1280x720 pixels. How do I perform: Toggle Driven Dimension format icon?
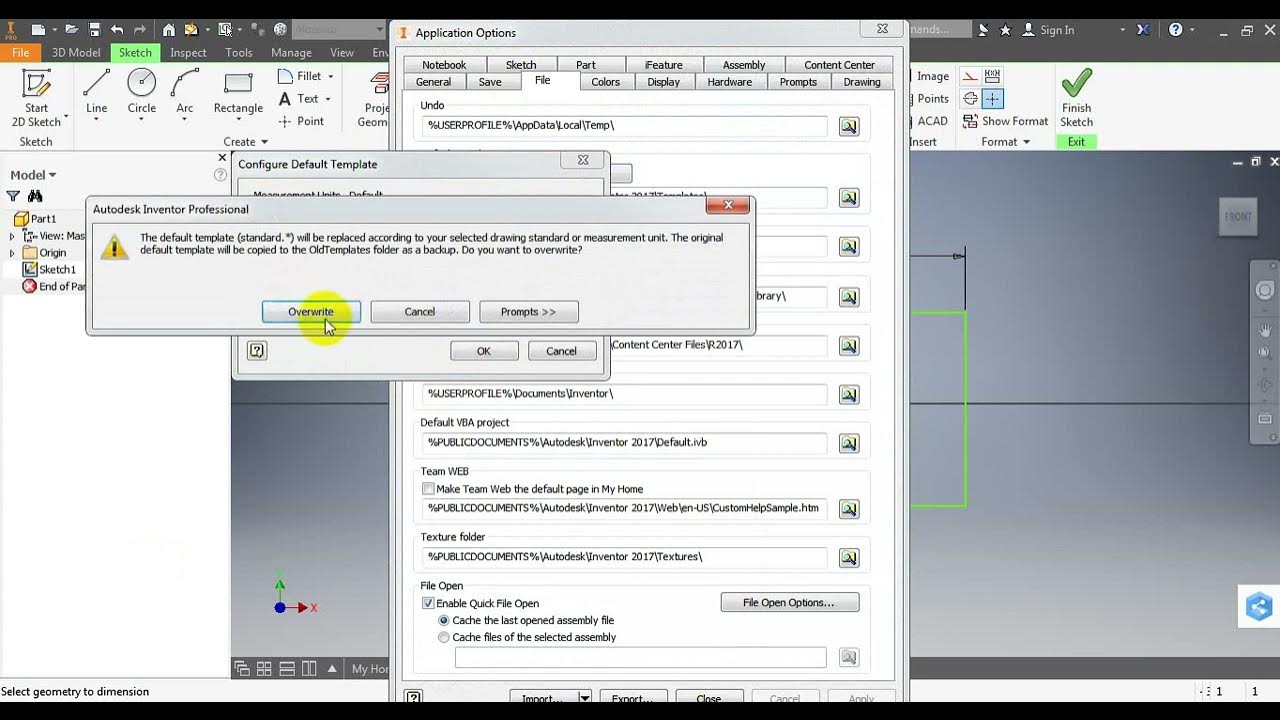point(993,76)
